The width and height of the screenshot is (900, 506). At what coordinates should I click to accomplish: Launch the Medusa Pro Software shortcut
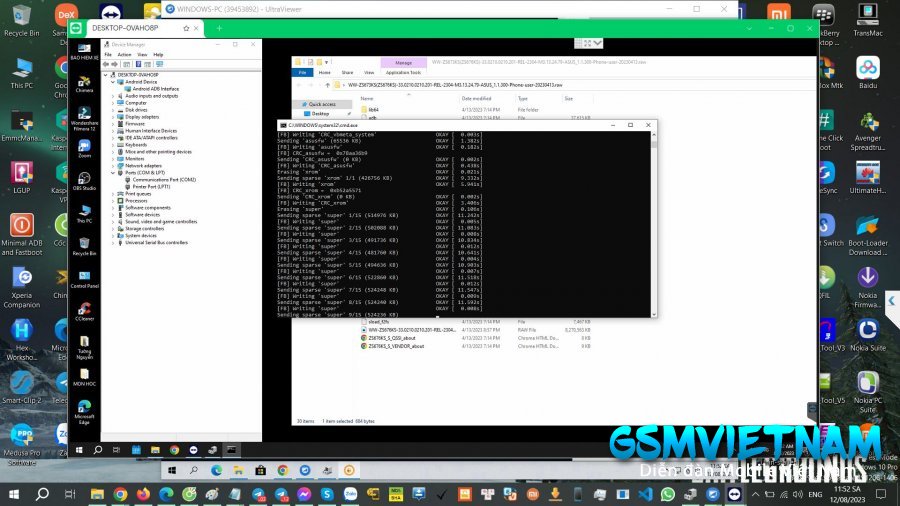21,445
